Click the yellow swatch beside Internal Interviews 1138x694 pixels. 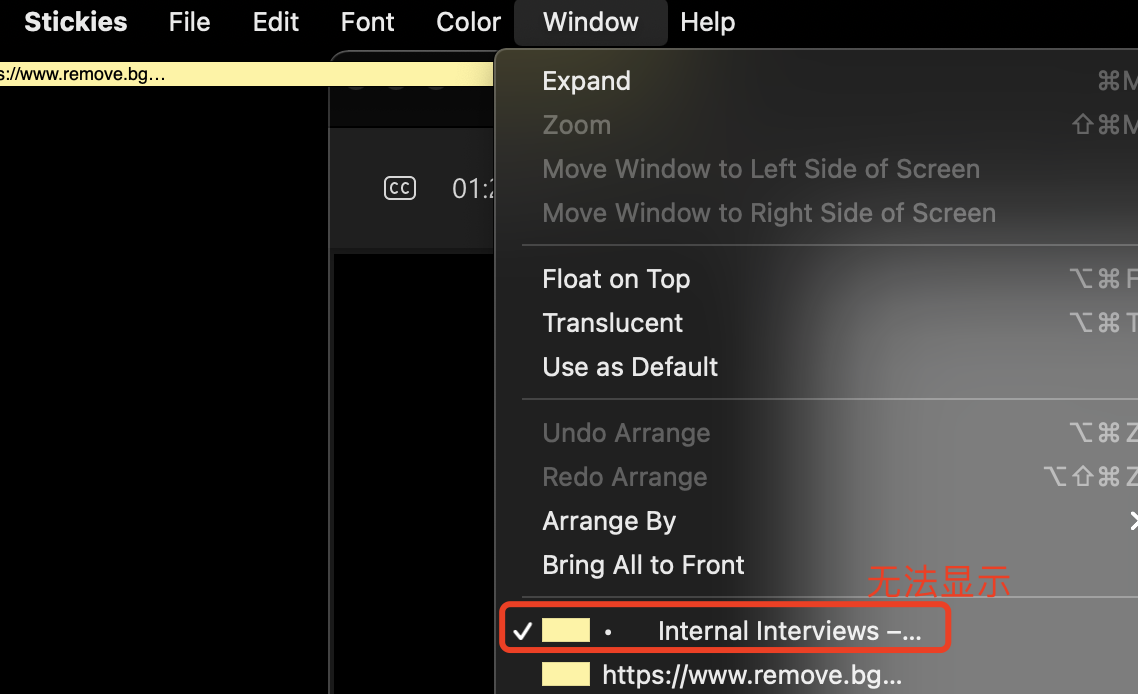(566, 631)
